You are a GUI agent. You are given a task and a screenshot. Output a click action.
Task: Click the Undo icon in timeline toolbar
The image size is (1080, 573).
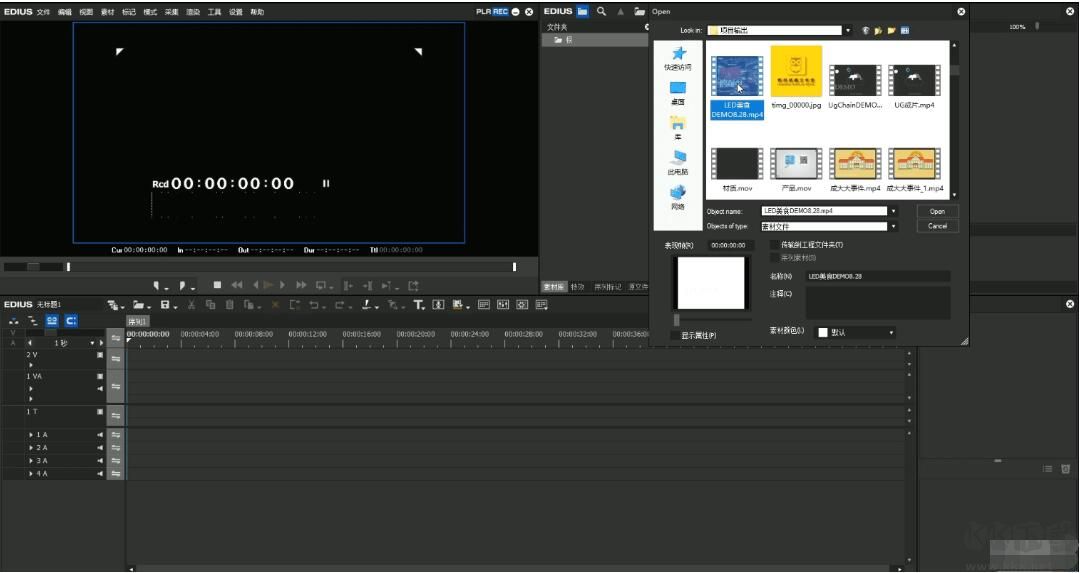314,305
